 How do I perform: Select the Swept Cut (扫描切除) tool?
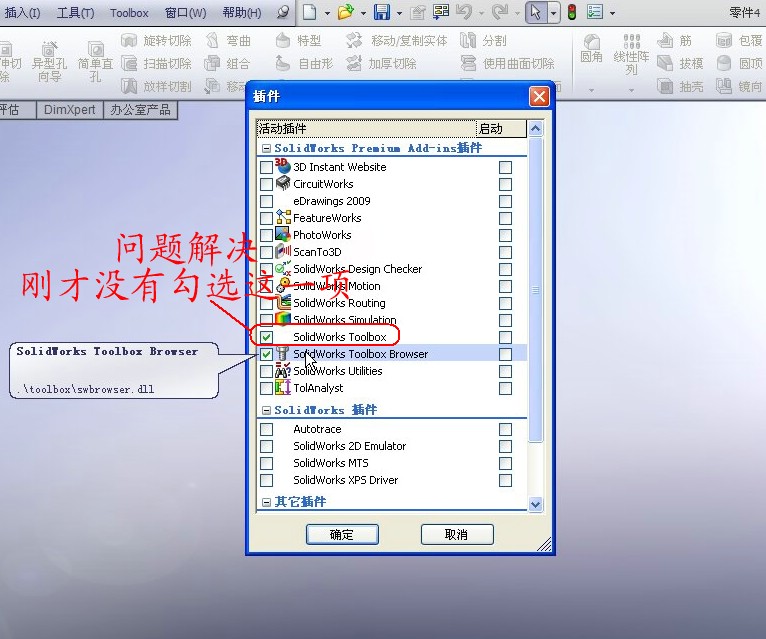(156, 64)
